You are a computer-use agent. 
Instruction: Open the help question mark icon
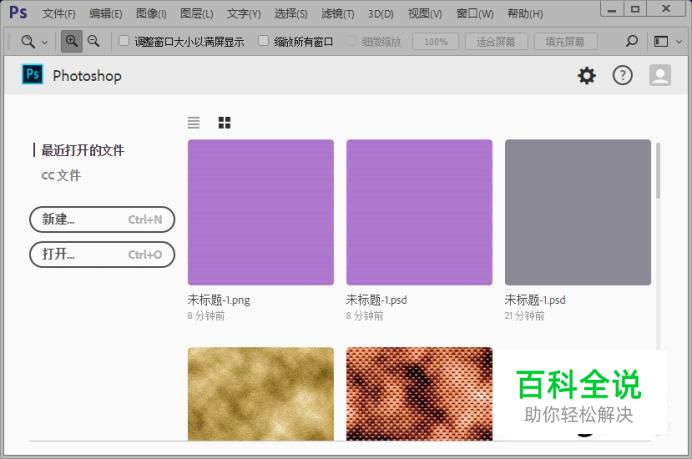[x=623, y=75]
